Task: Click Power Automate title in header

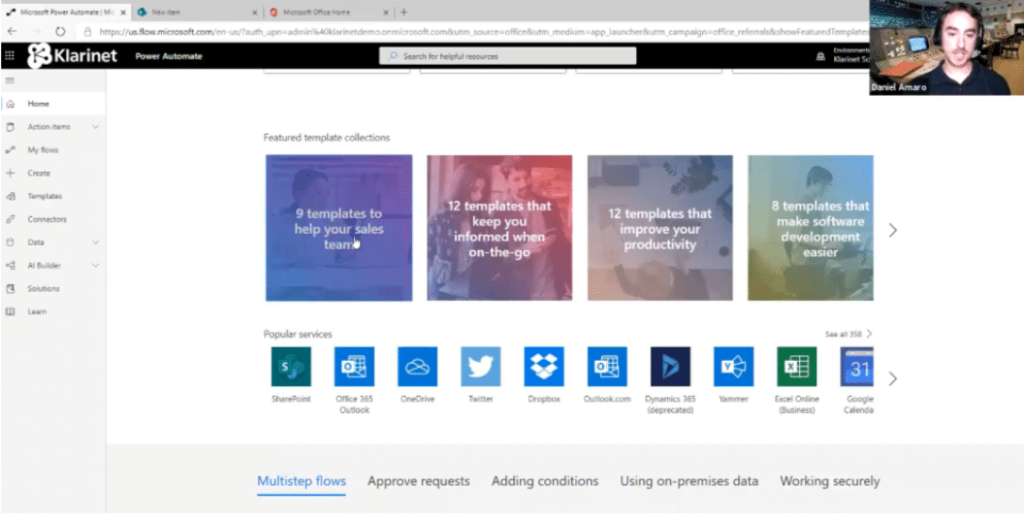Action: pos(168,56)
